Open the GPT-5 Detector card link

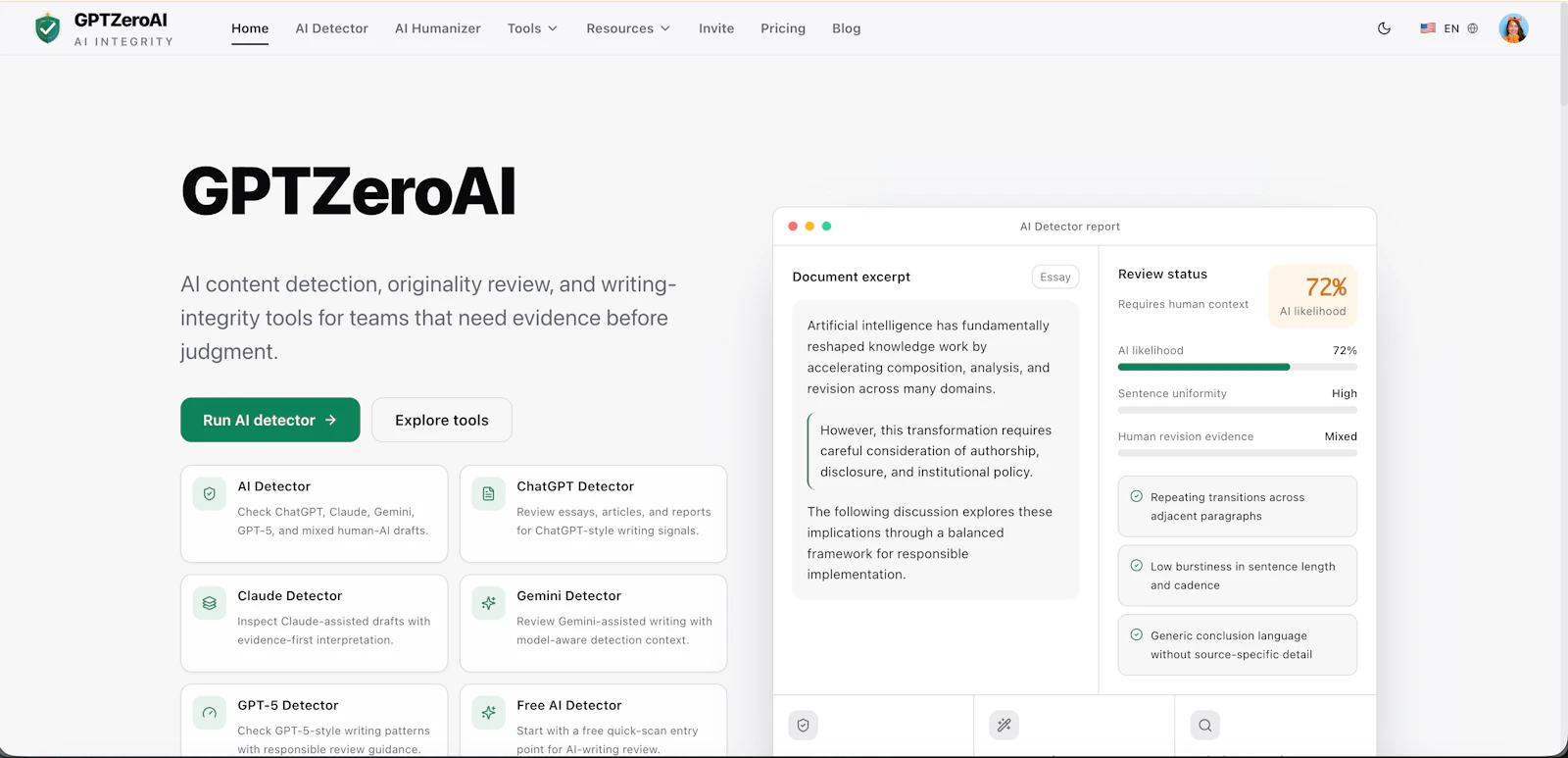pyautogui.click(x=315, y=721)
